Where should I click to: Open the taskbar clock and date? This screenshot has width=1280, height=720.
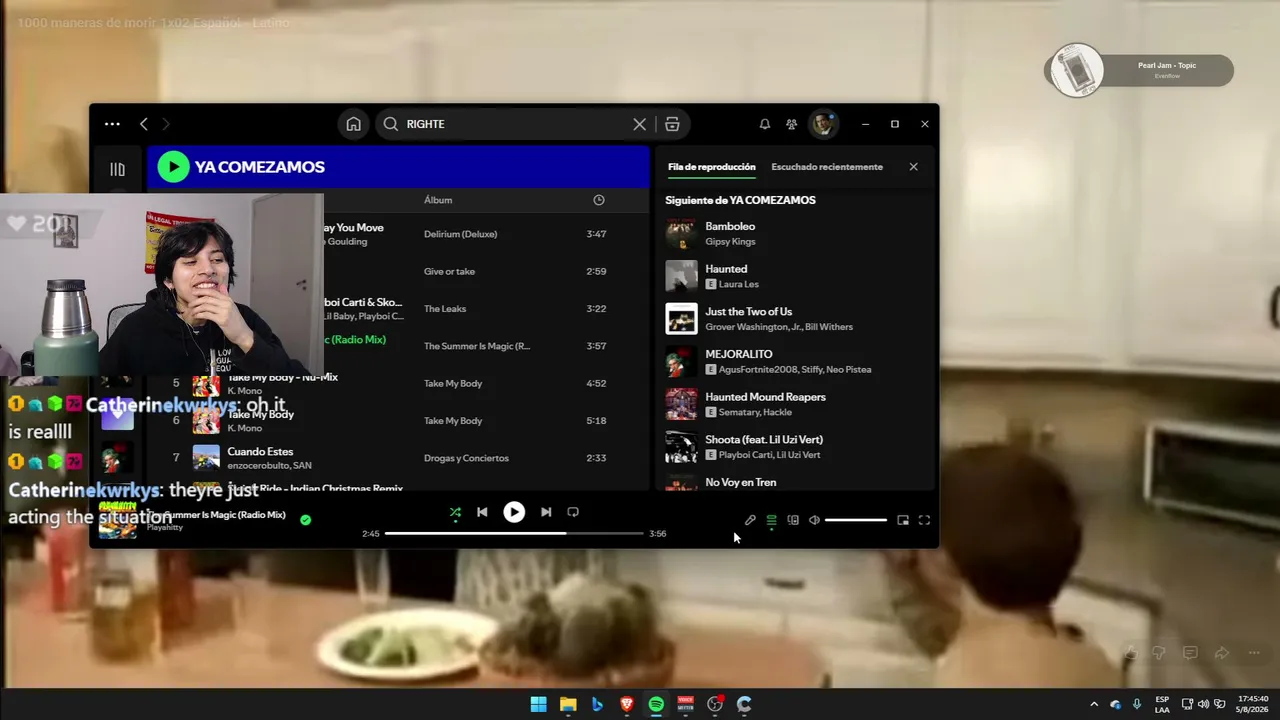[1253, 704]
